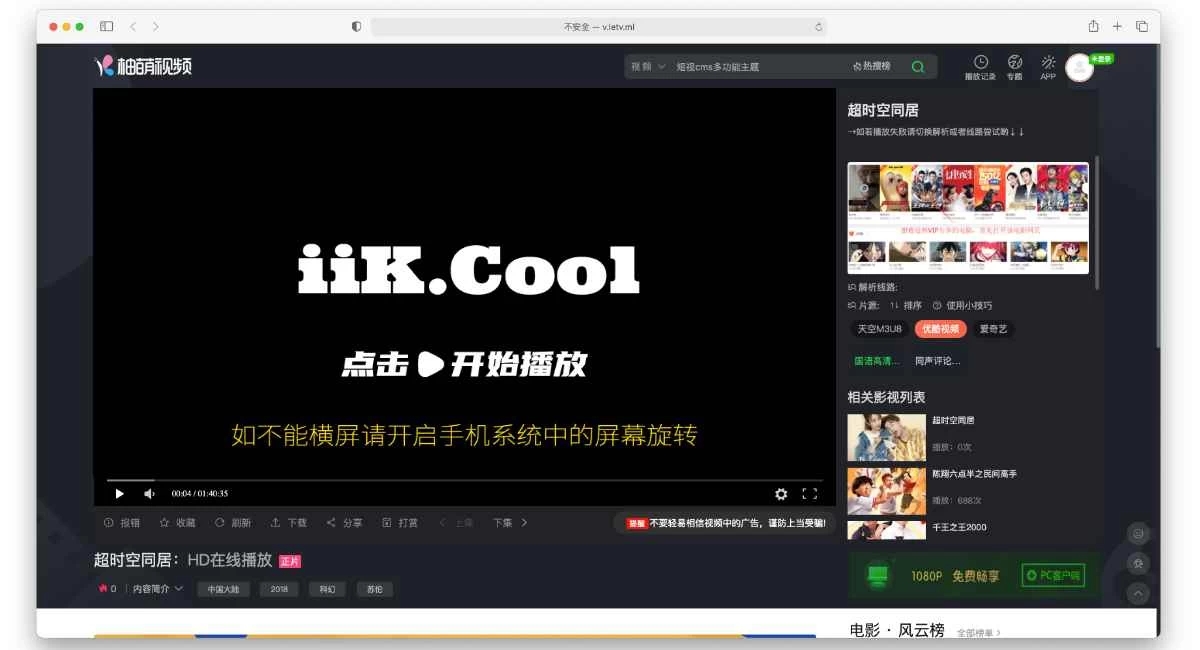Select the 同声评论 episode tab

tap(937, 361)
